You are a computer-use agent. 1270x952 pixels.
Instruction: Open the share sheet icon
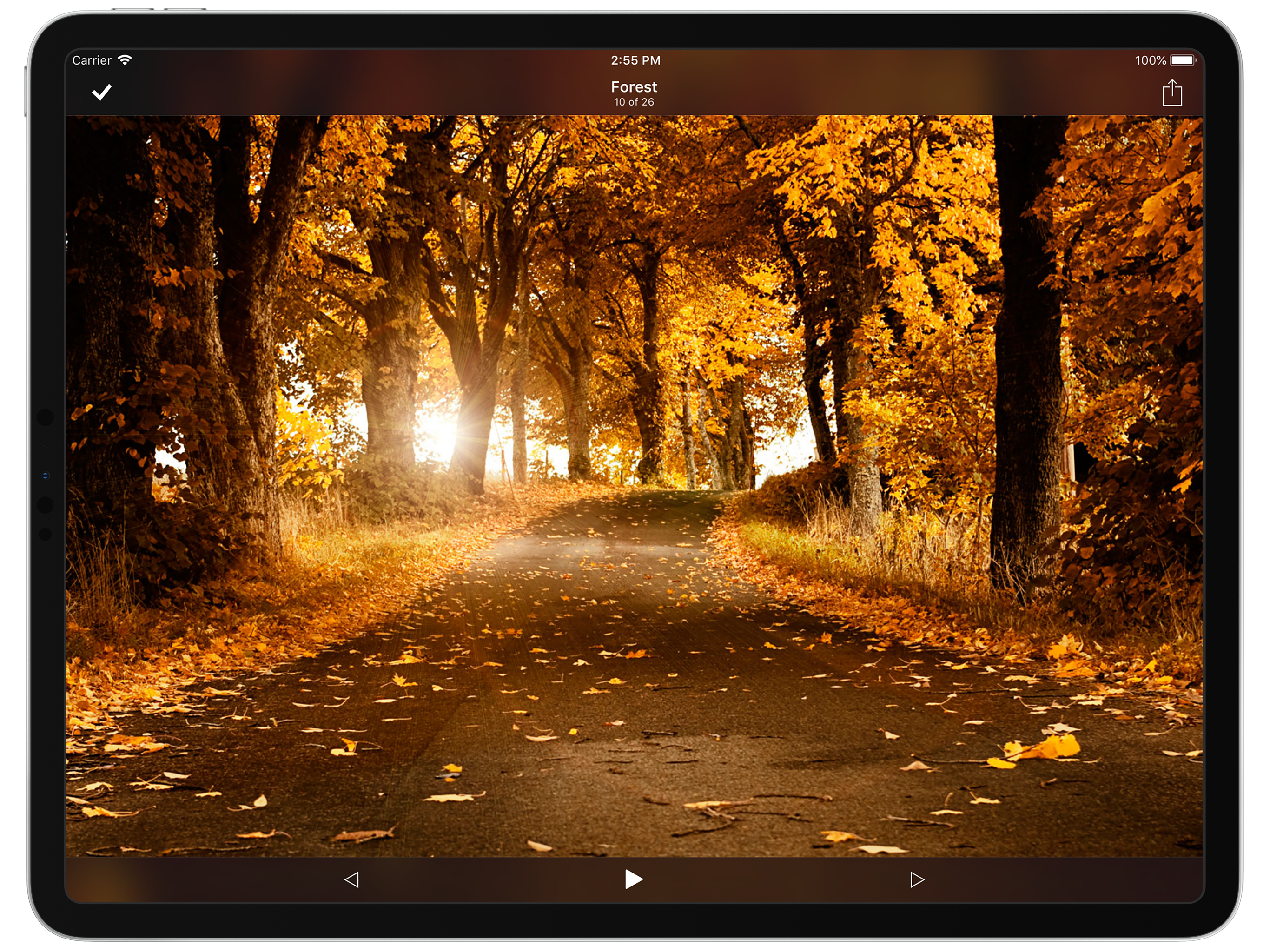click(x=1172, y=93)
